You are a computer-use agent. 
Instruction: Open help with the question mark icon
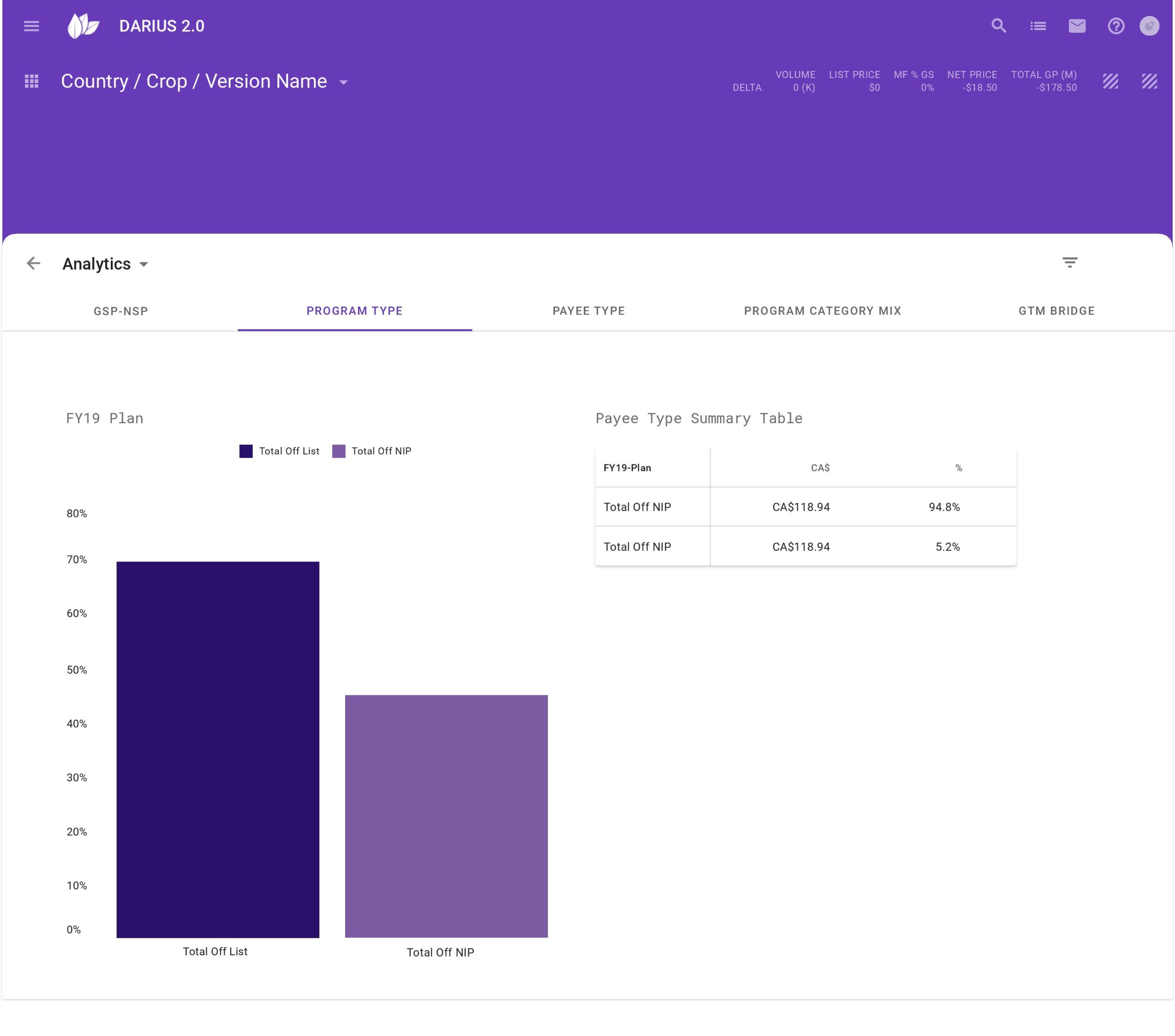tap(1116, 26)
